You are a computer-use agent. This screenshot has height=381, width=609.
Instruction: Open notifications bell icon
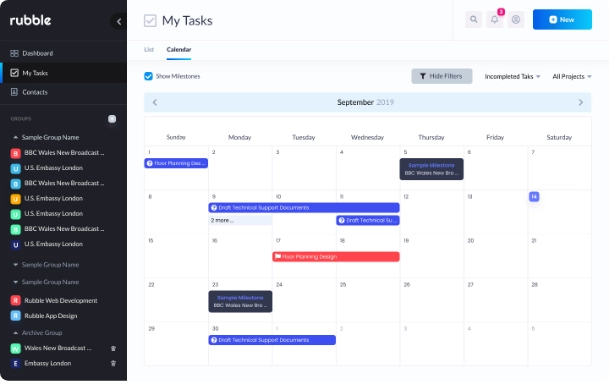(x=494, y=19)
